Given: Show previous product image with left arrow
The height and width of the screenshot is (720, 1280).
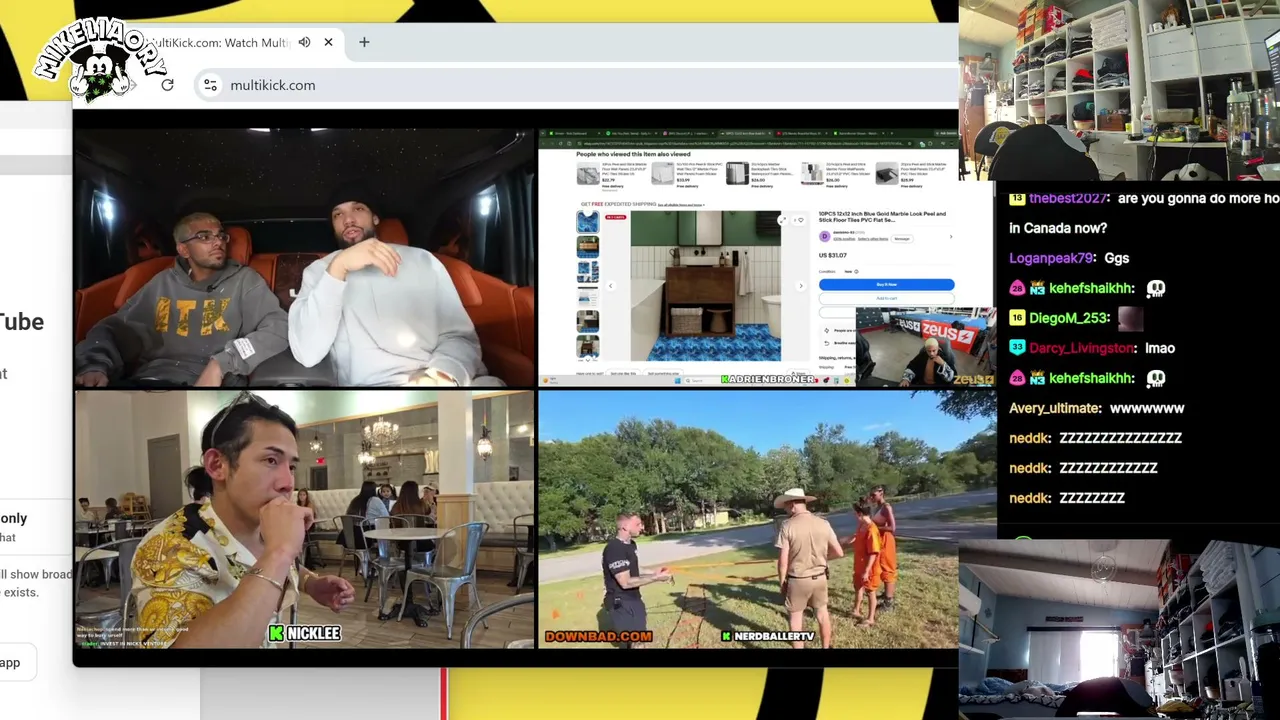Looking at the screenshot, I should tap(611, 286).
